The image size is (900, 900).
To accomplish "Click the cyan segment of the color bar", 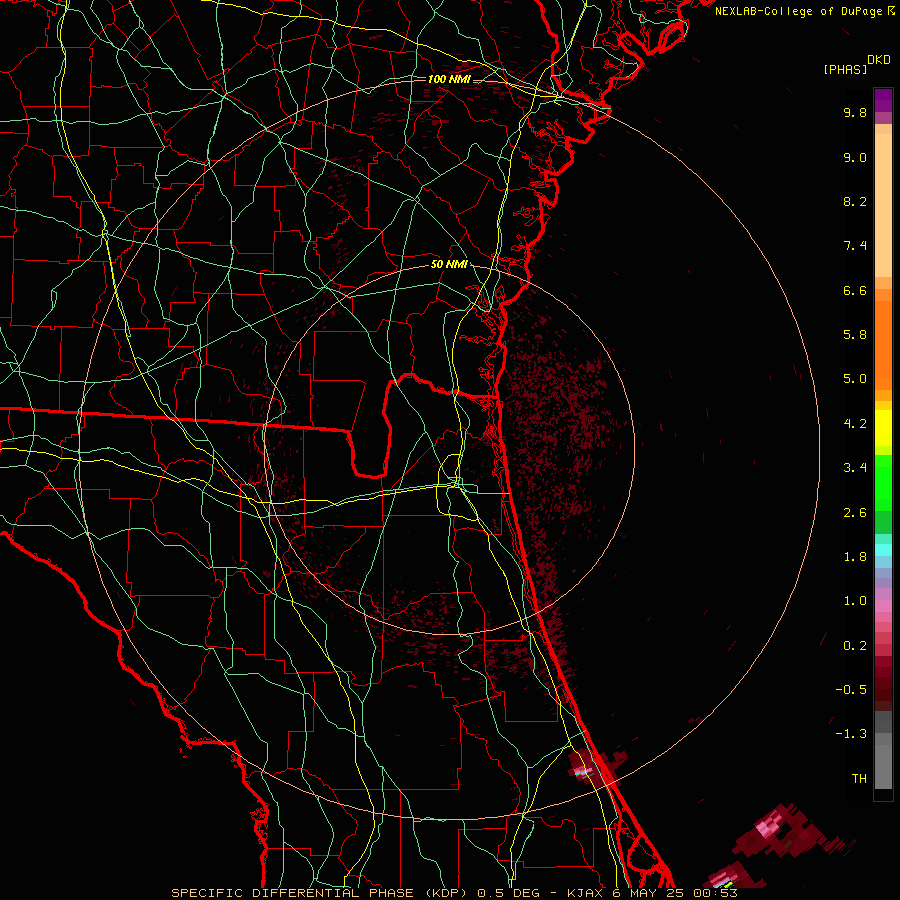I will (x=883, y=550).
